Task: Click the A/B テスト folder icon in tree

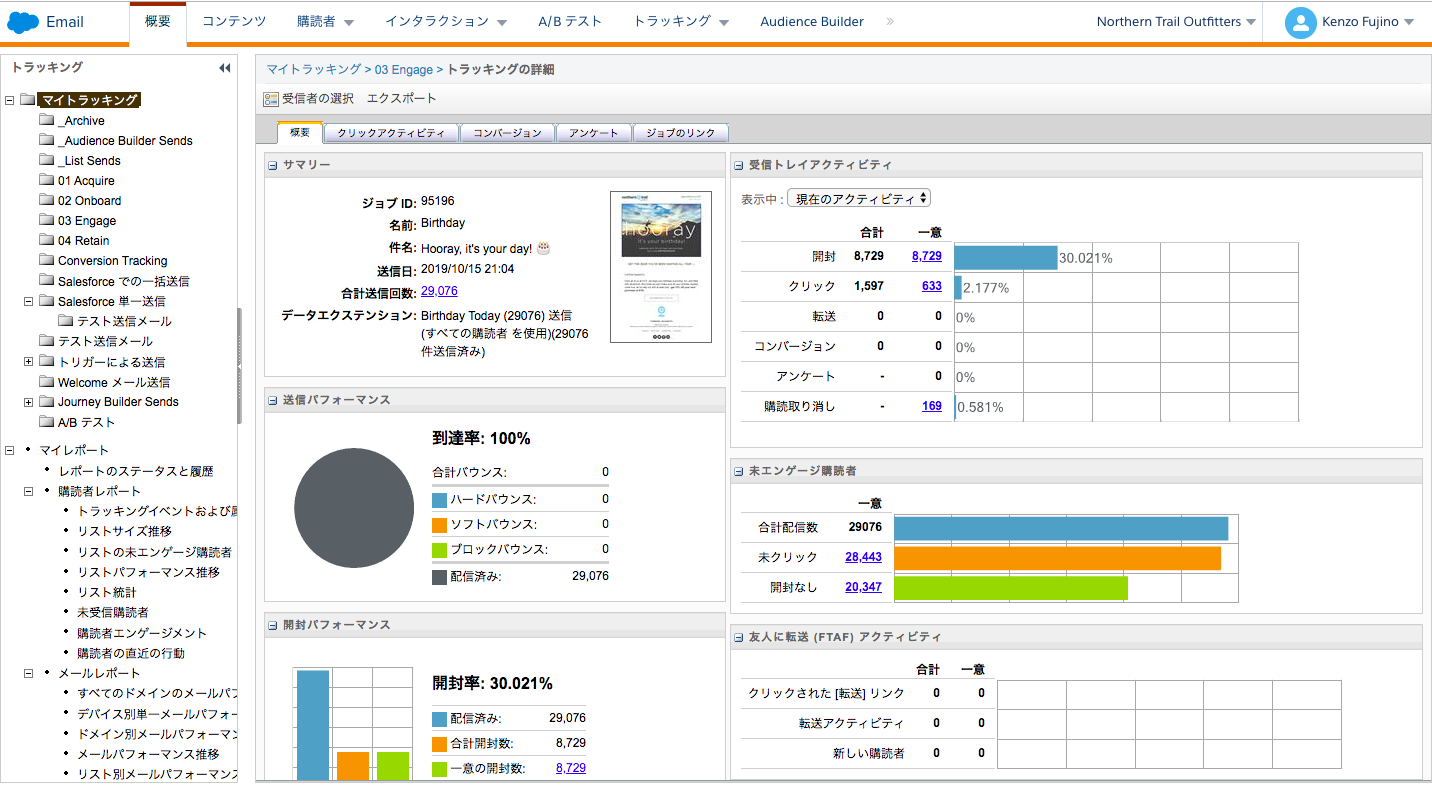Action: coord(47,422)
